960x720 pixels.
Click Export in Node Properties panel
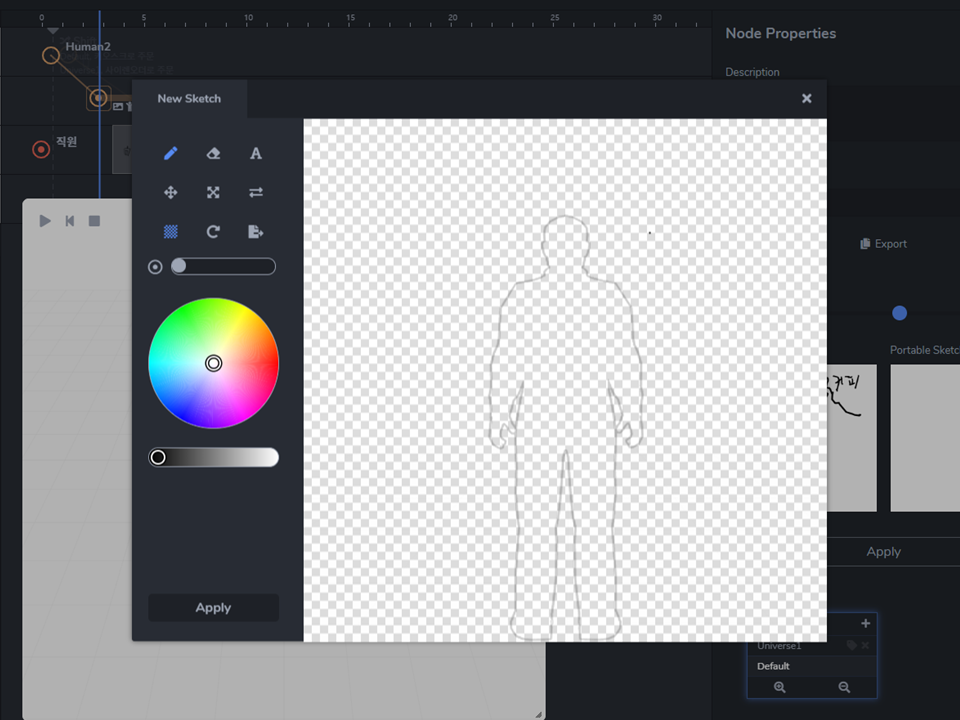pyautogui.click(x=883, y=244)
